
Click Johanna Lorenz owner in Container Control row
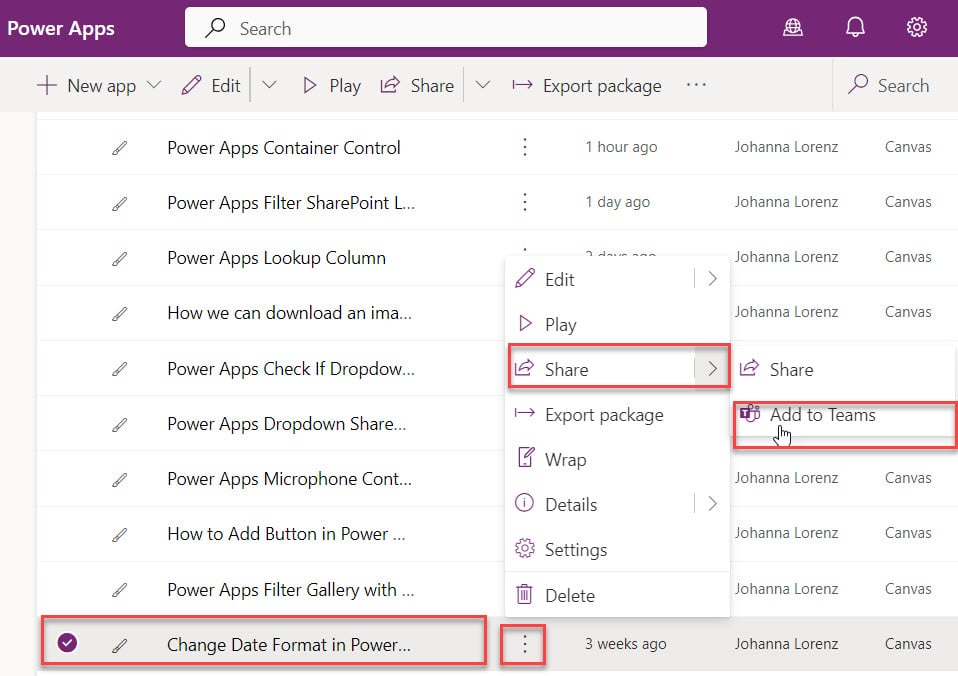tap(786, 147)
